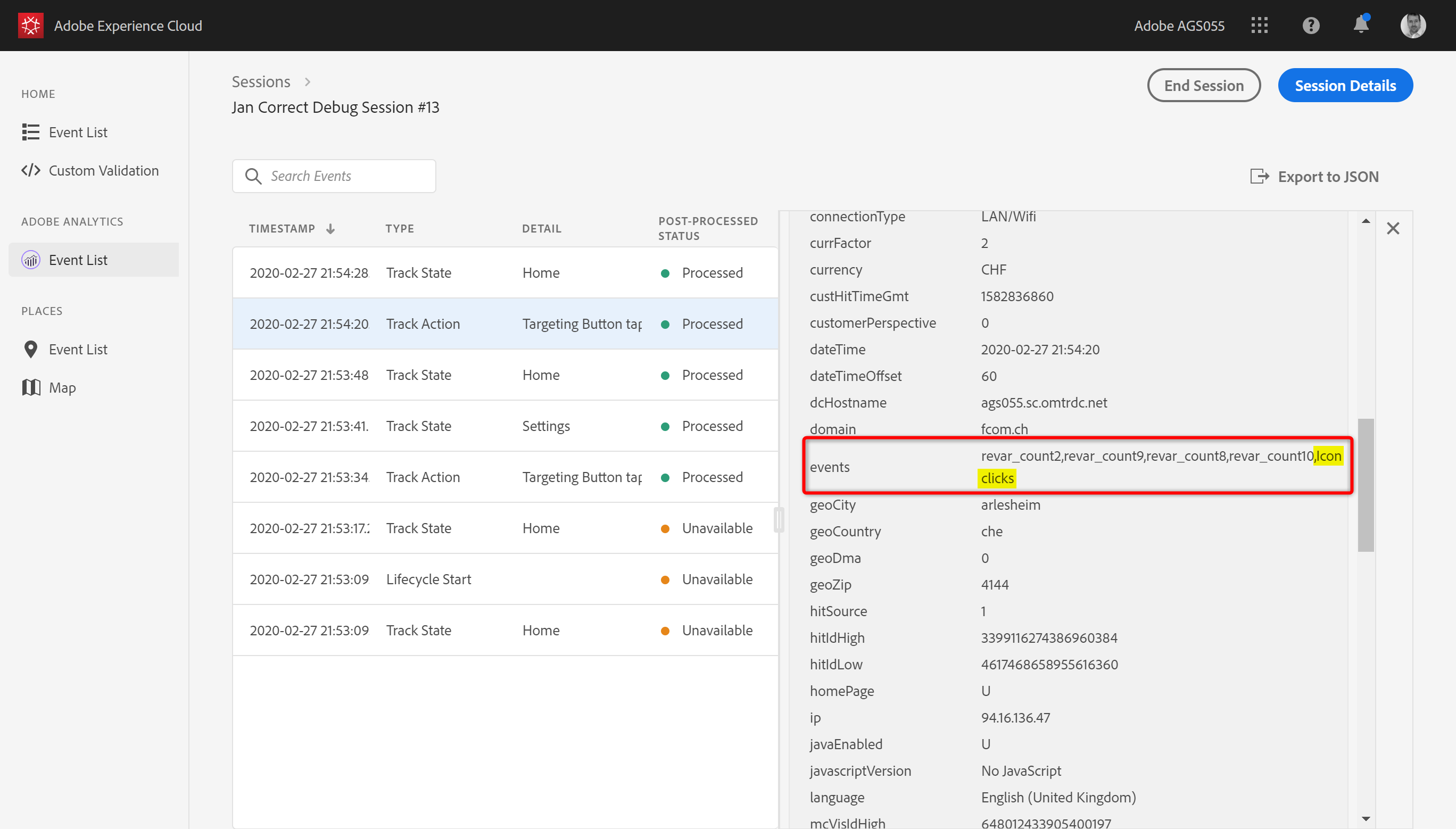
Task: Click the Sessions breadcrumb link
Action: (x=261, y=81)
